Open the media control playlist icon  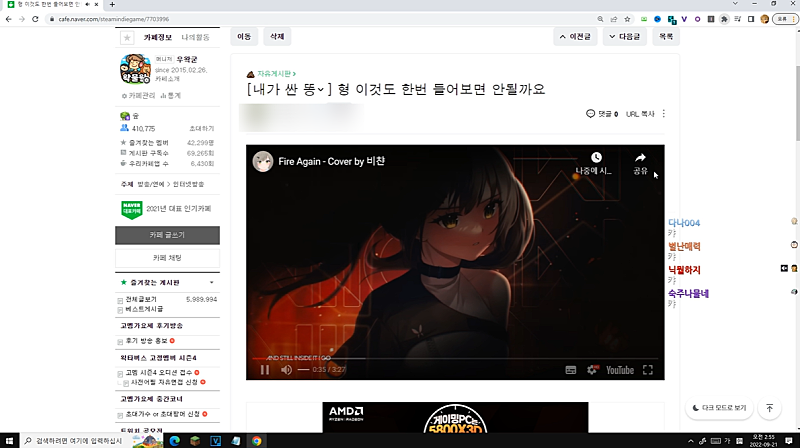coord(738,19)
